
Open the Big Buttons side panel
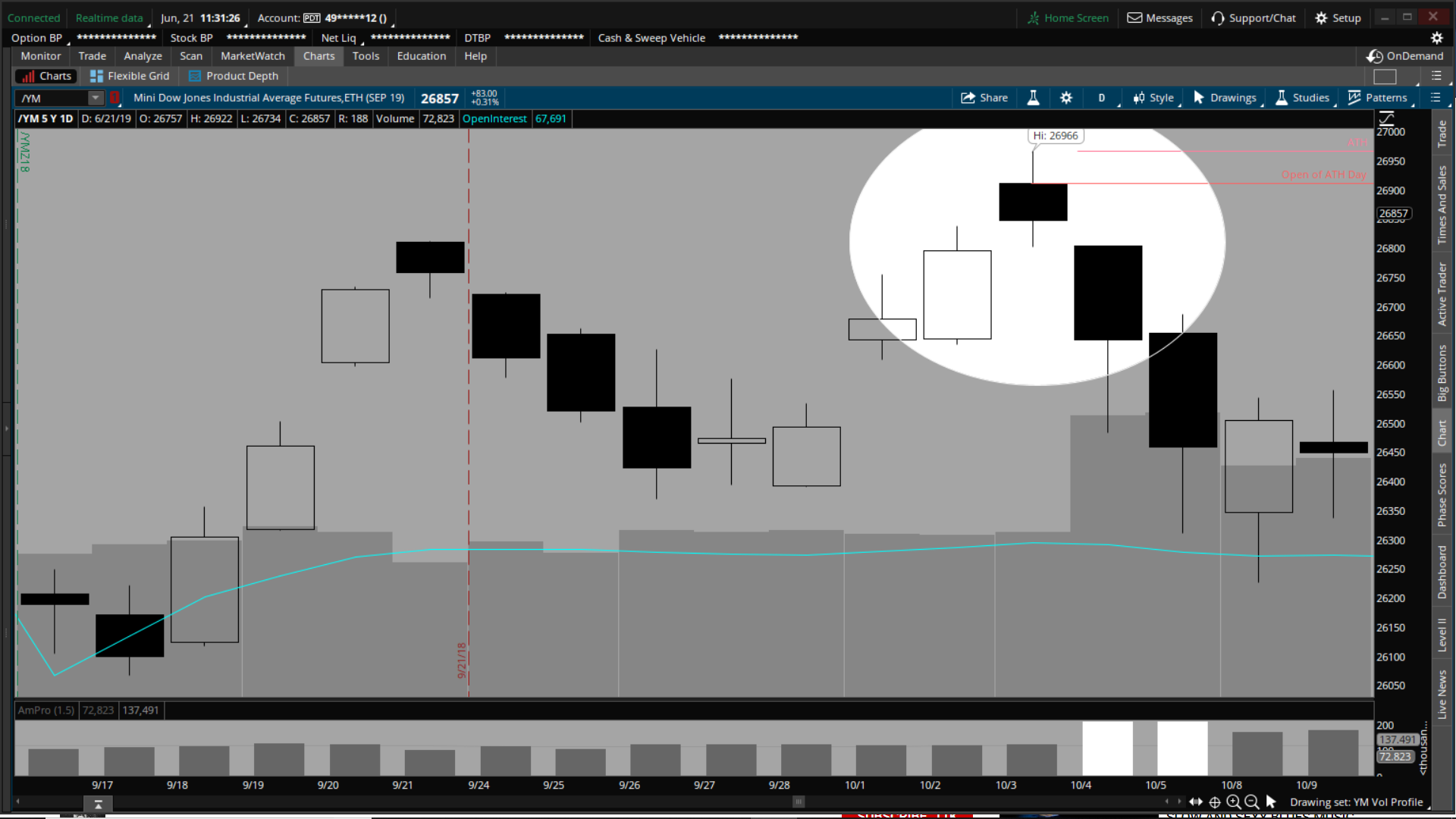(1442, 373)
